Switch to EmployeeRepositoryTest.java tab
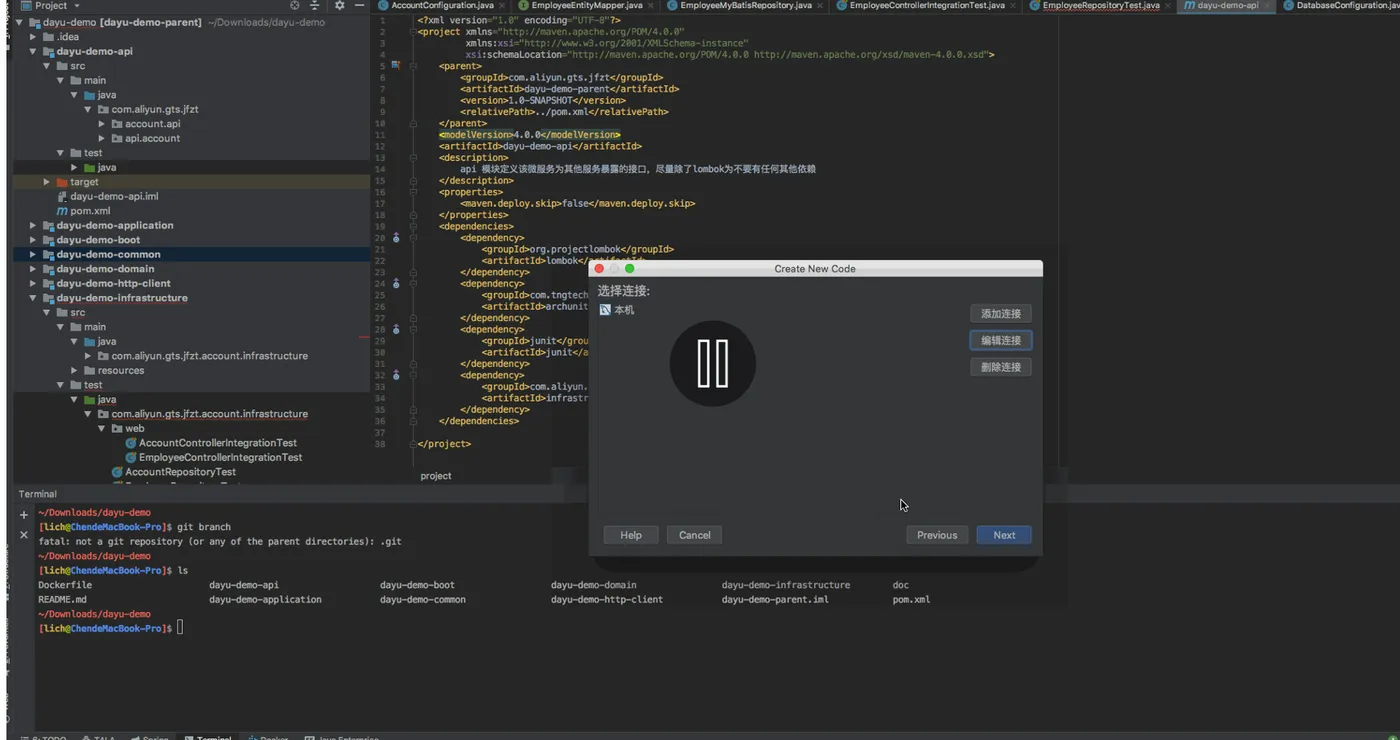The image size is (1400, 740). pyautogui.click(x=1101, y=6)
